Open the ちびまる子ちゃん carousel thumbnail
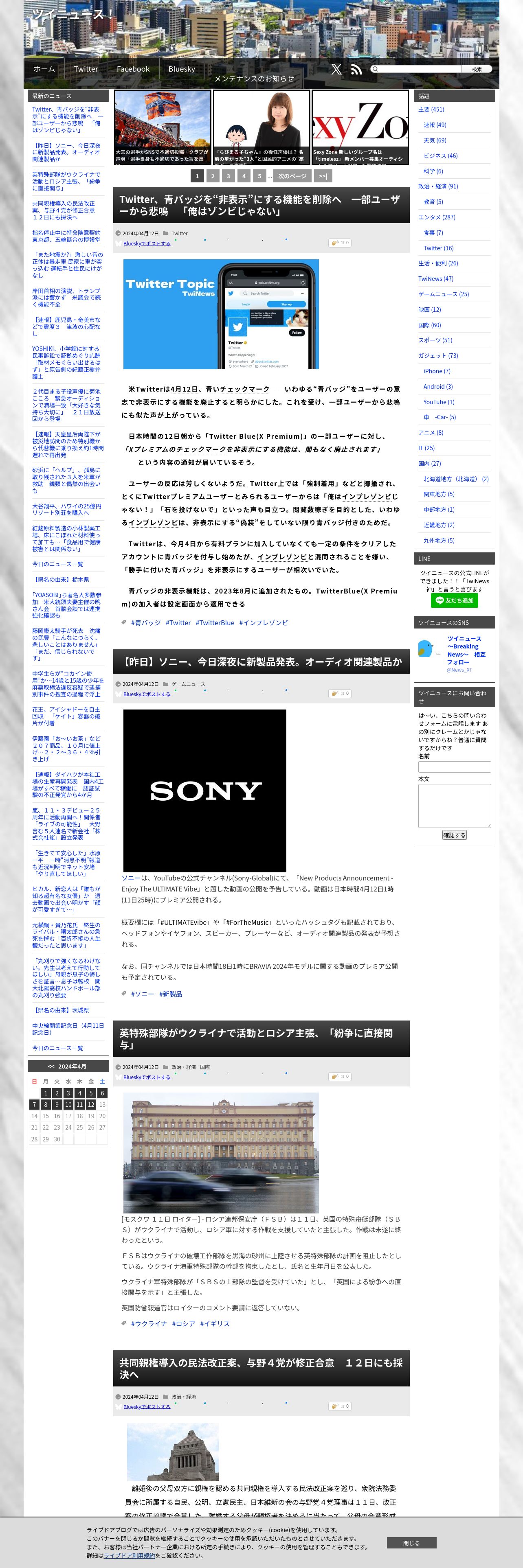Viewport: 523px width, 1568px height. tap(261, 128)
